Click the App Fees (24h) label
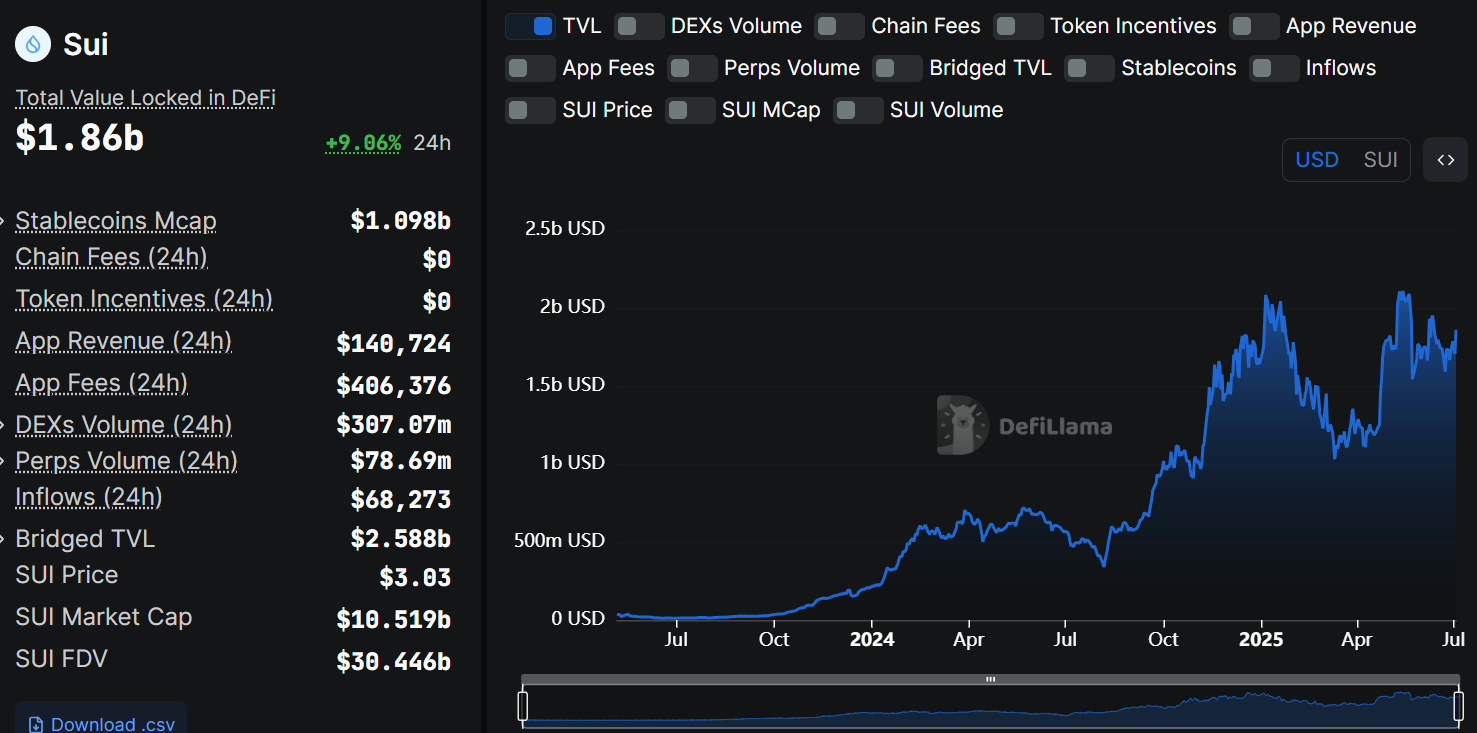1477x733 pixels. coord(101,383)
